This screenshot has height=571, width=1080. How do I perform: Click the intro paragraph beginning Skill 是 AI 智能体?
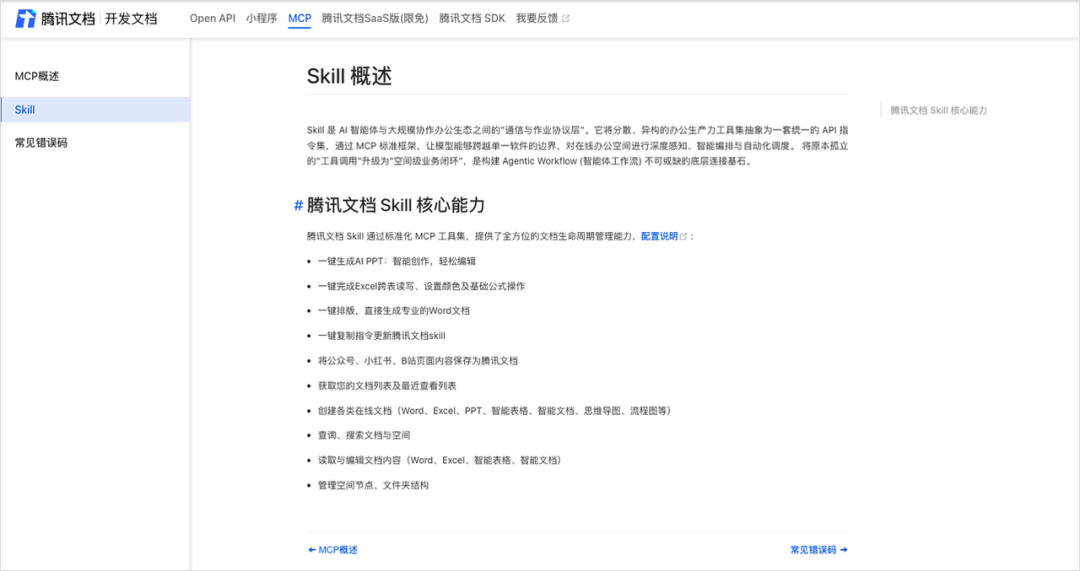click(577, 145)
